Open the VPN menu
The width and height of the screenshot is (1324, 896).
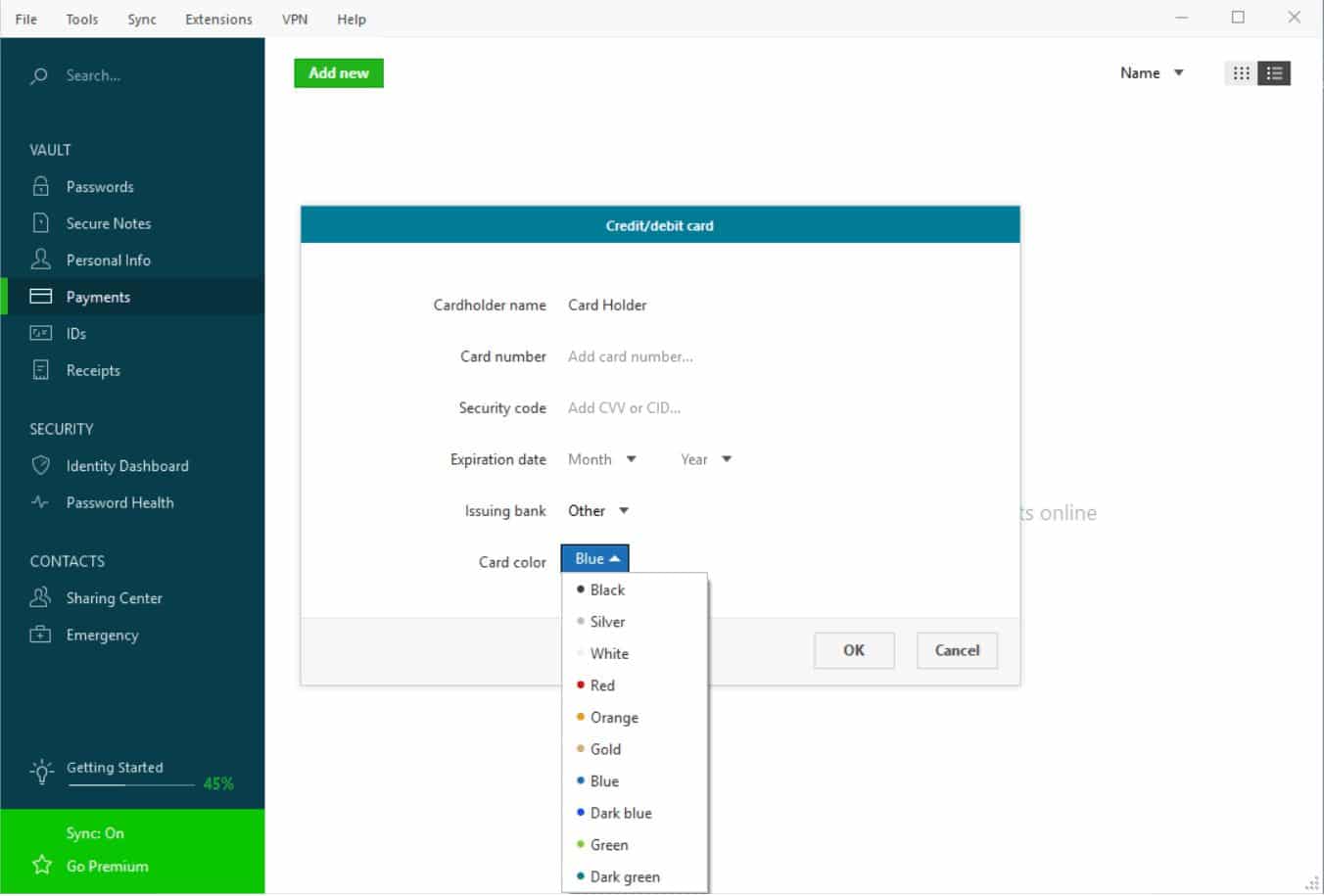point(295,19)
